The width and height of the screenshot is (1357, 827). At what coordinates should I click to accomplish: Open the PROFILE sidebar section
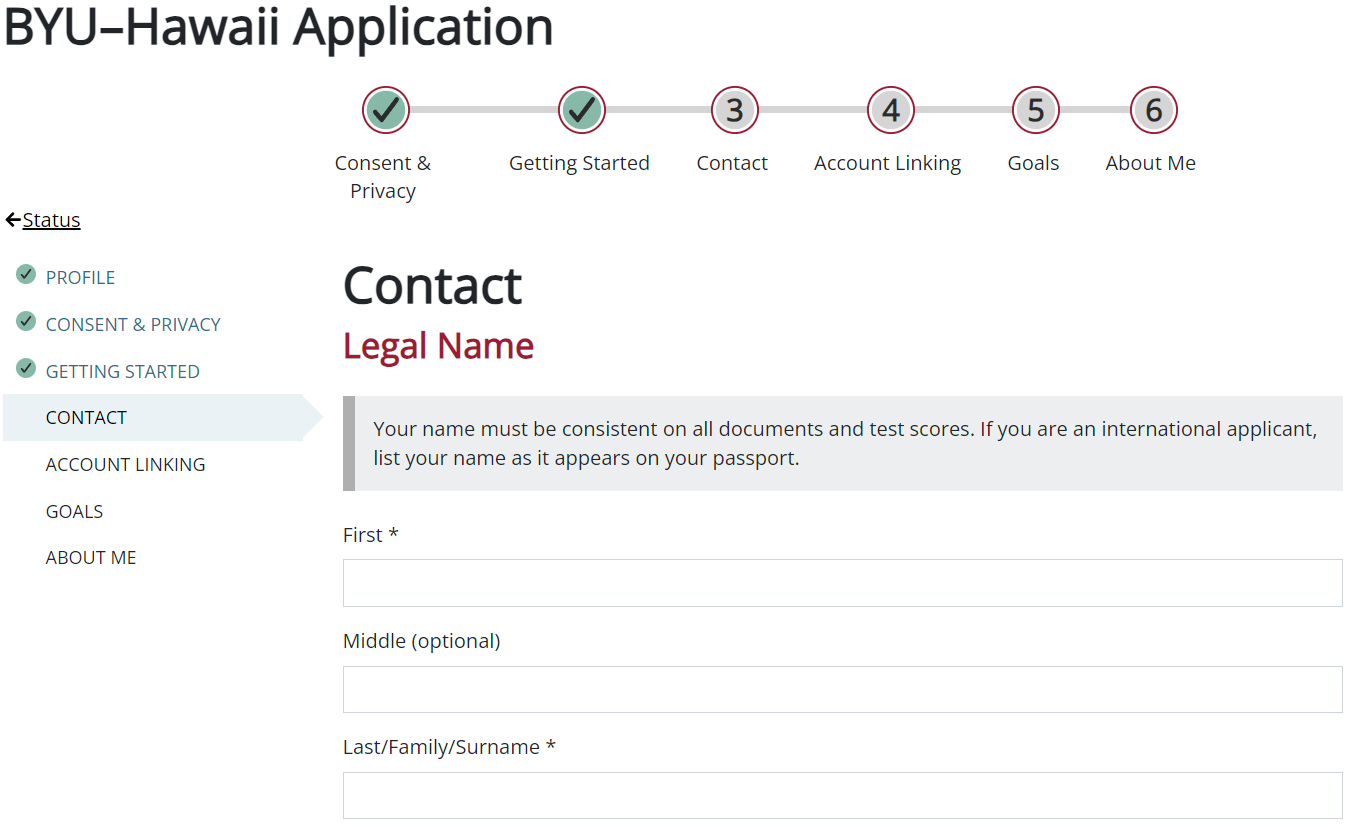coord(80,278)
